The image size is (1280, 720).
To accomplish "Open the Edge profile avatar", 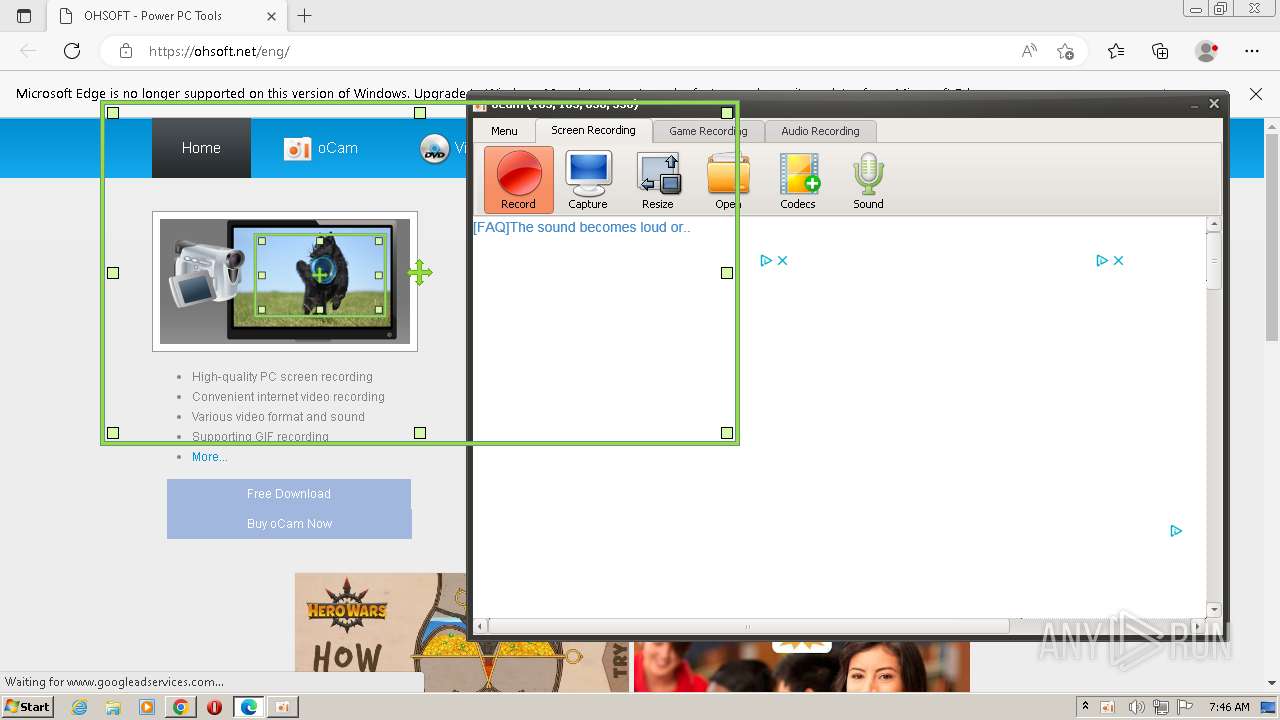I will coord(1207,51).
